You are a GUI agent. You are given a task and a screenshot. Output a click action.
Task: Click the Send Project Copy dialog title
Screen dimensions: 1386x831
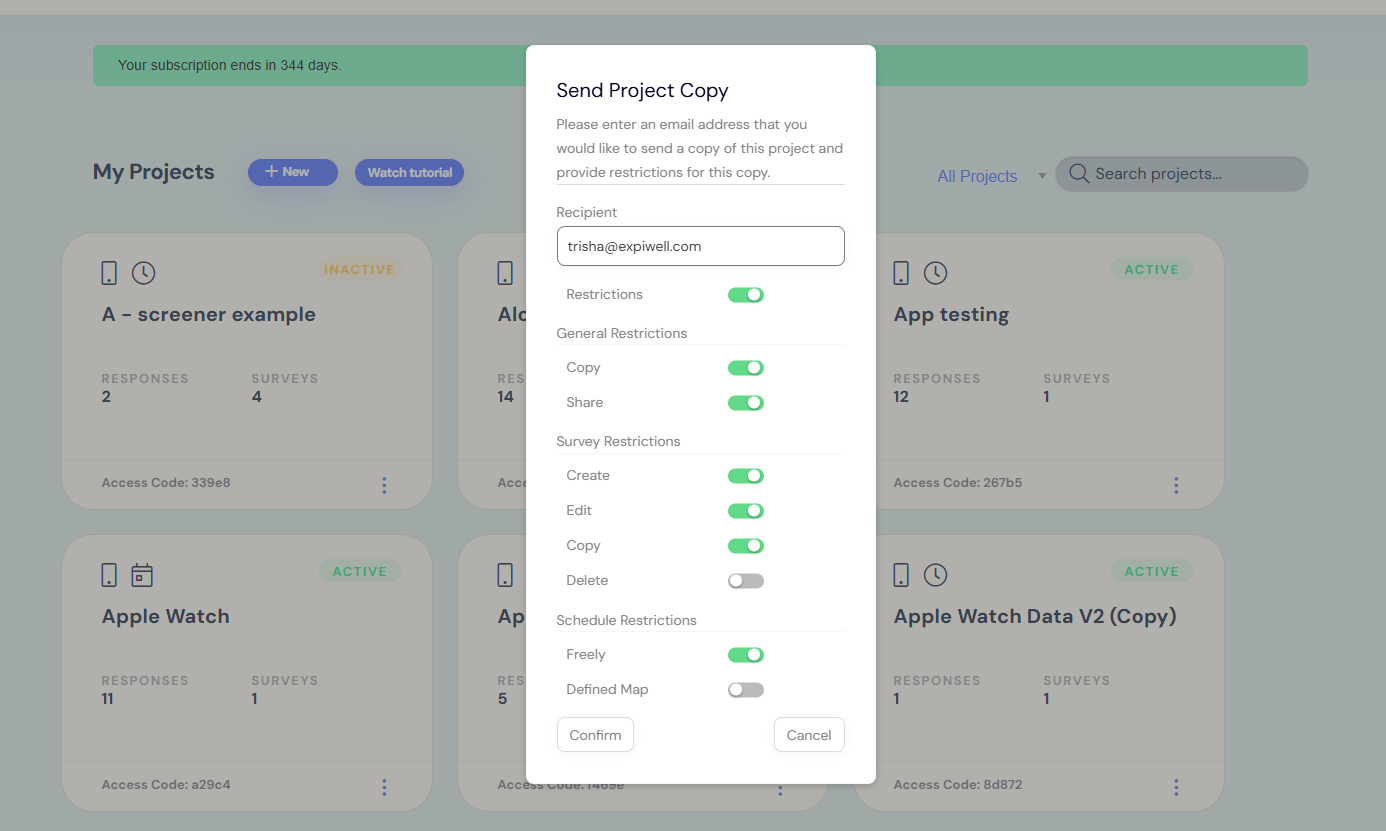(x=642, y=91)
